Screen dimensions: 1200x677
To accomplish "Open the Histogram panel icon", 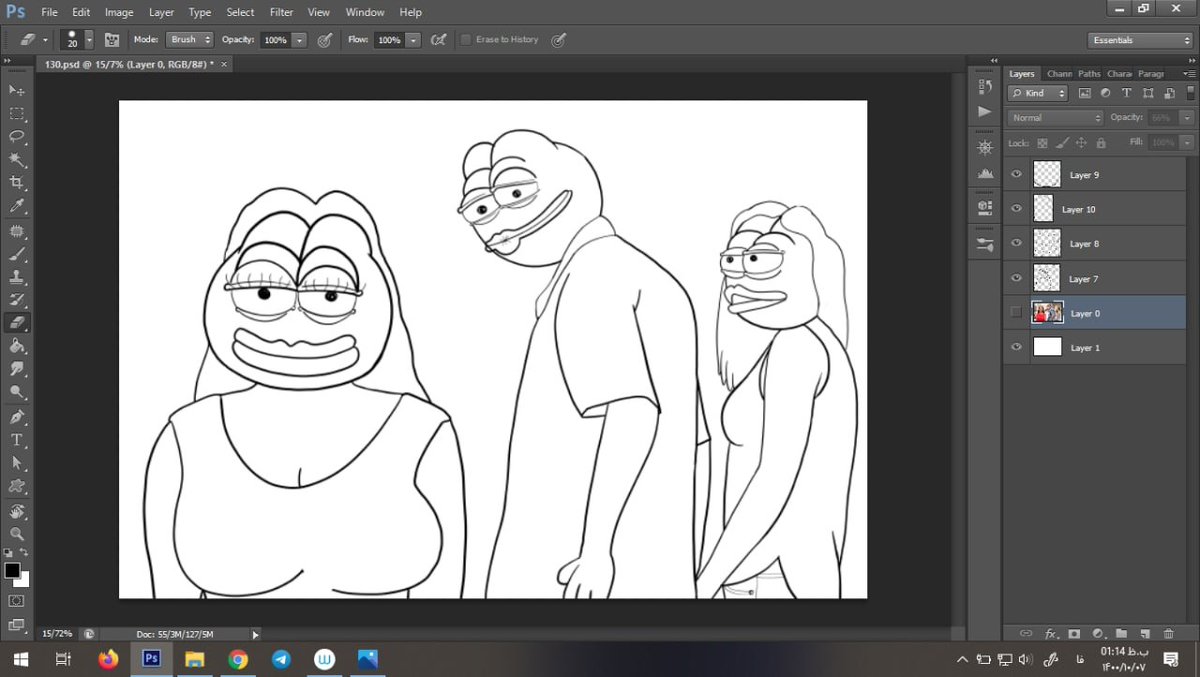I will coord(985,174).
